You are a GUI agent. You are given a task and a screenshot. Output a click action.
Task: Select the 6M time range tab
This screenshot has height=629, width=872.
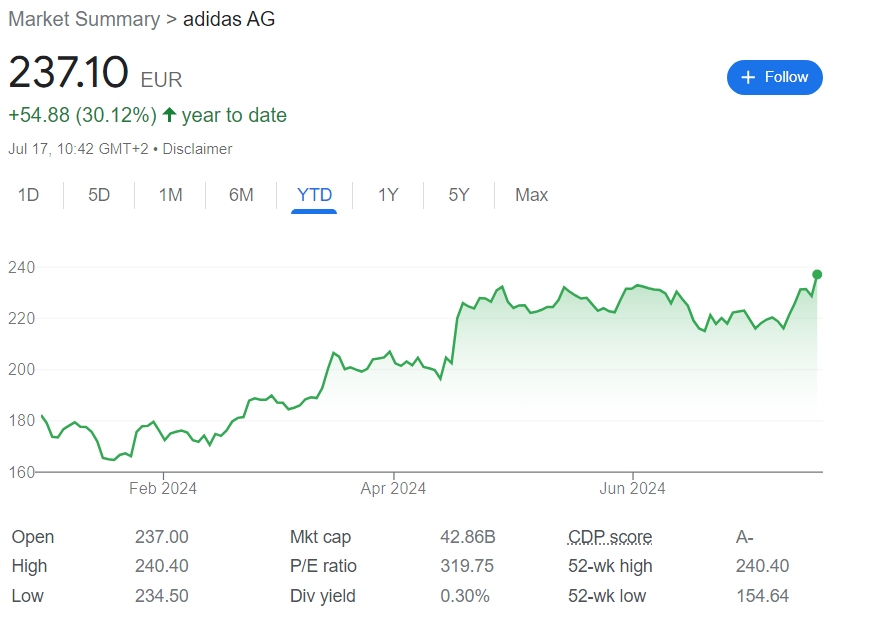[x=241, y=195]
